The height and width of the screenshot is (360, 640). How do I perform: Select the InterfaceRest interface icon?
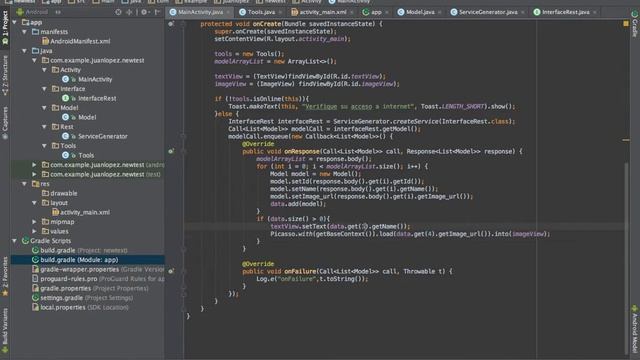click(x=65, y=98)
